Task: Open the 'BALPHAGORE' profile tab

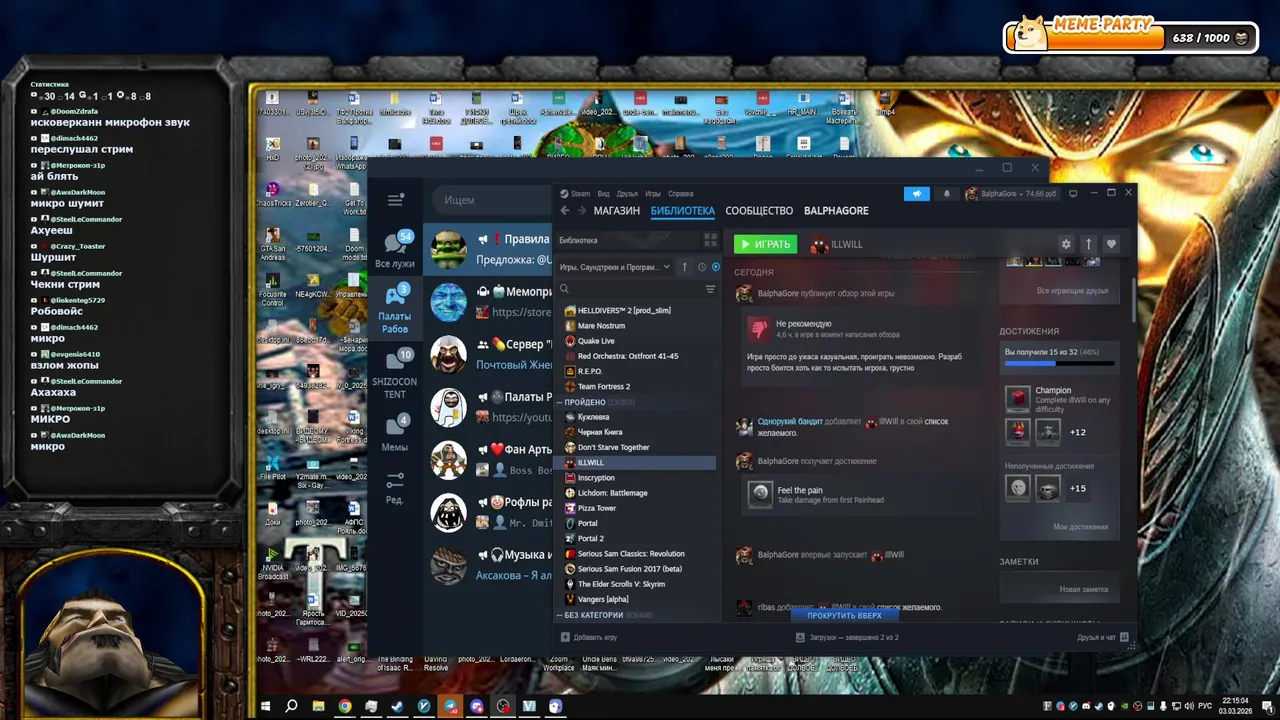Action: [836, 211]
